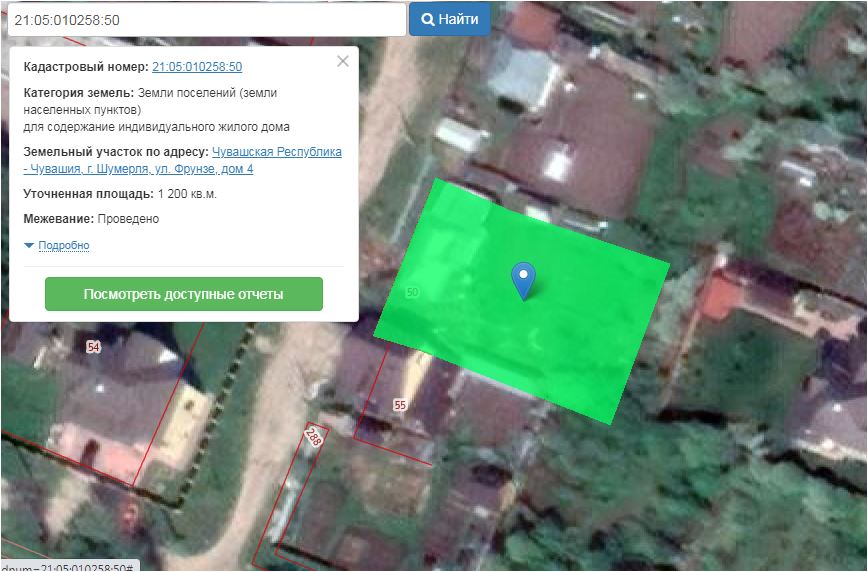Click the Уточненная площадь 1 200 кв.м. line
The height and width of the screenshot is (572, 868).
point(120,193)
